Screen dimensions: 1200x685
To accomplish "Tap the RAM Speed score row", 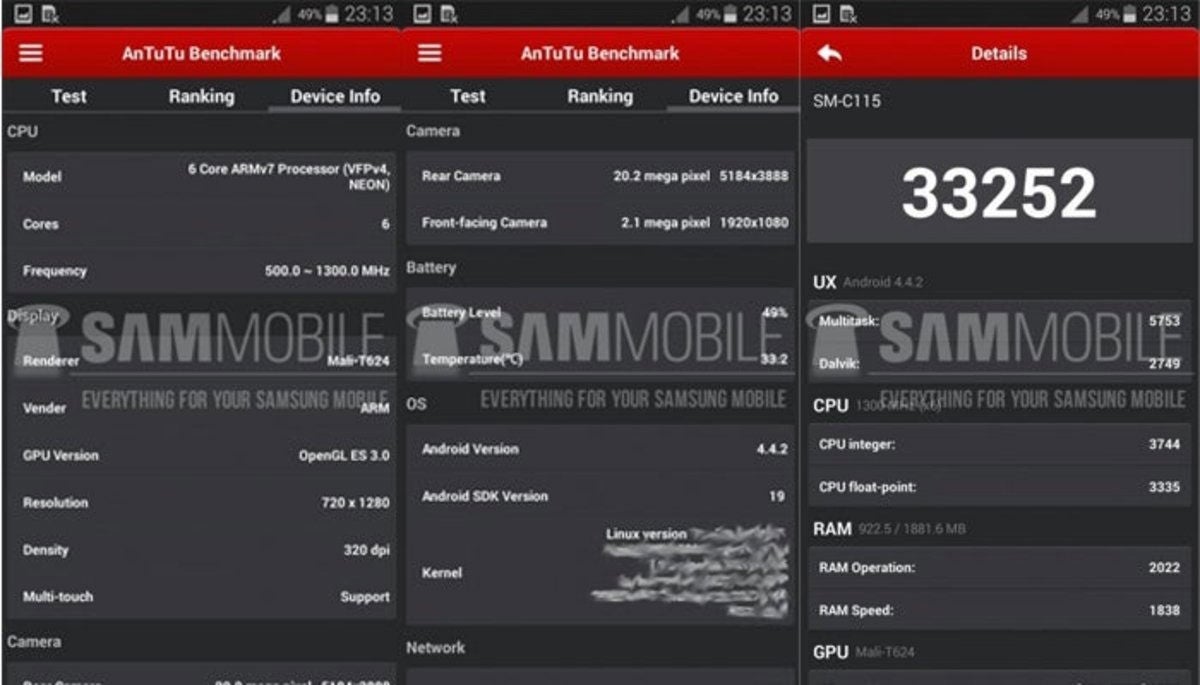I will (x=999, y=610).
